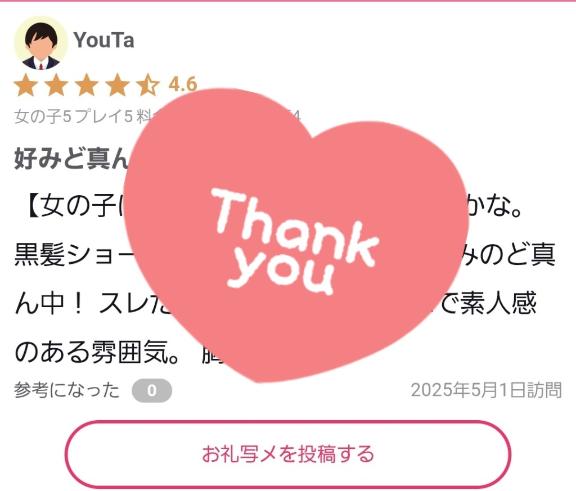Click the 4.6 rating score
Image resolution: width=576 pixels, height=491 pixels.
(183, 84)
